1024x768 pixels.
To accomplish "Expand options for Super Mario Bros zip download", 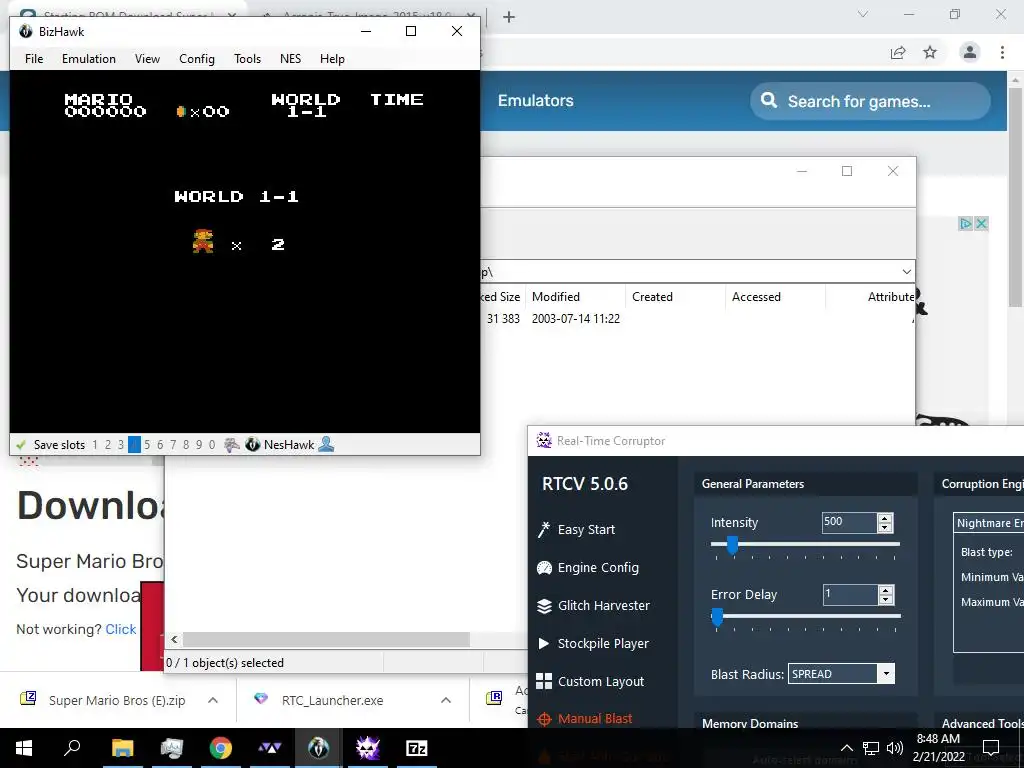I will (x=213, y=700).
